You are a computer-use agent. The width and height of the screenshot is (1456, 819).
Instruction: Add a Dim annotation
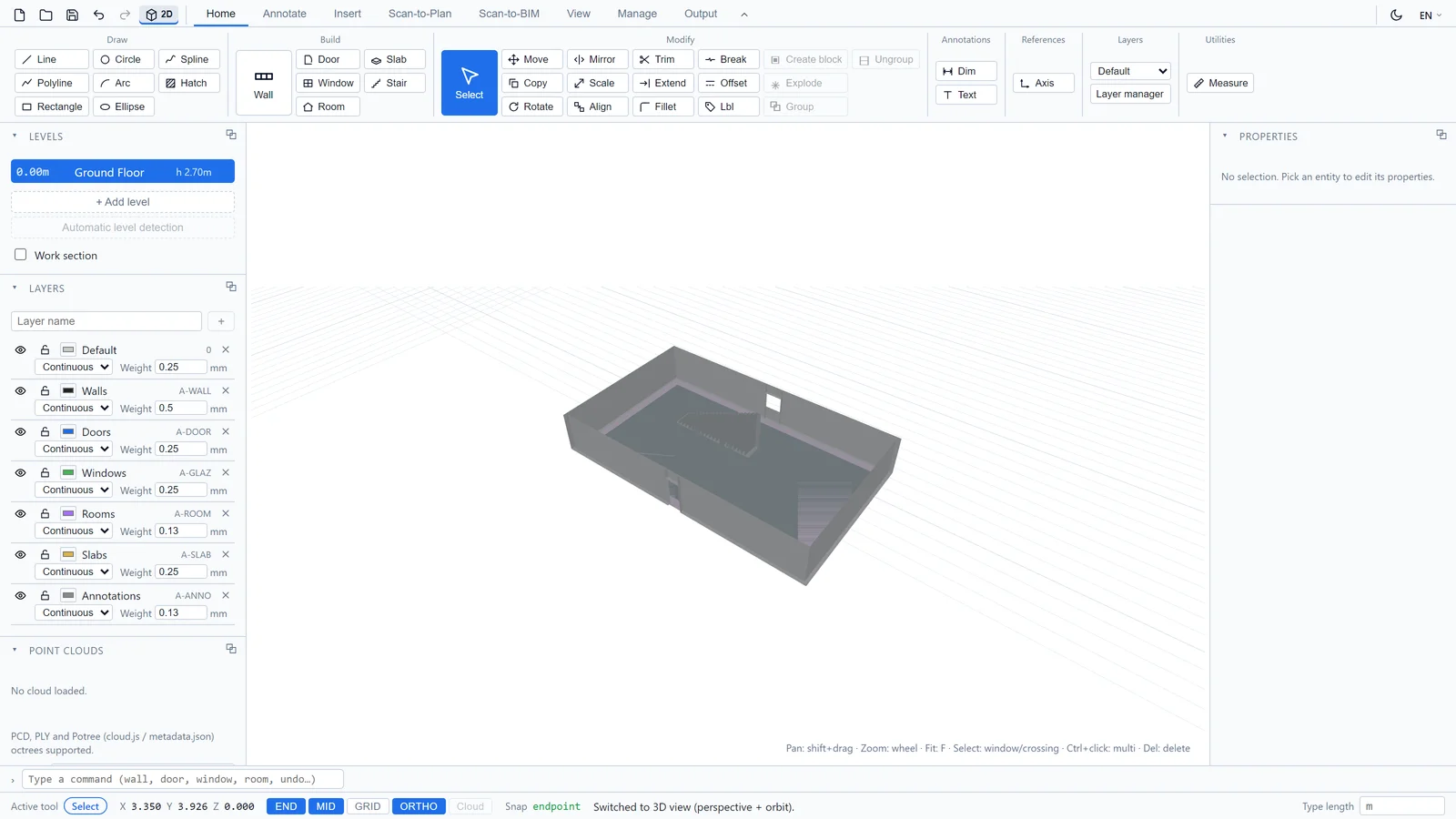(x=966, y=71)
